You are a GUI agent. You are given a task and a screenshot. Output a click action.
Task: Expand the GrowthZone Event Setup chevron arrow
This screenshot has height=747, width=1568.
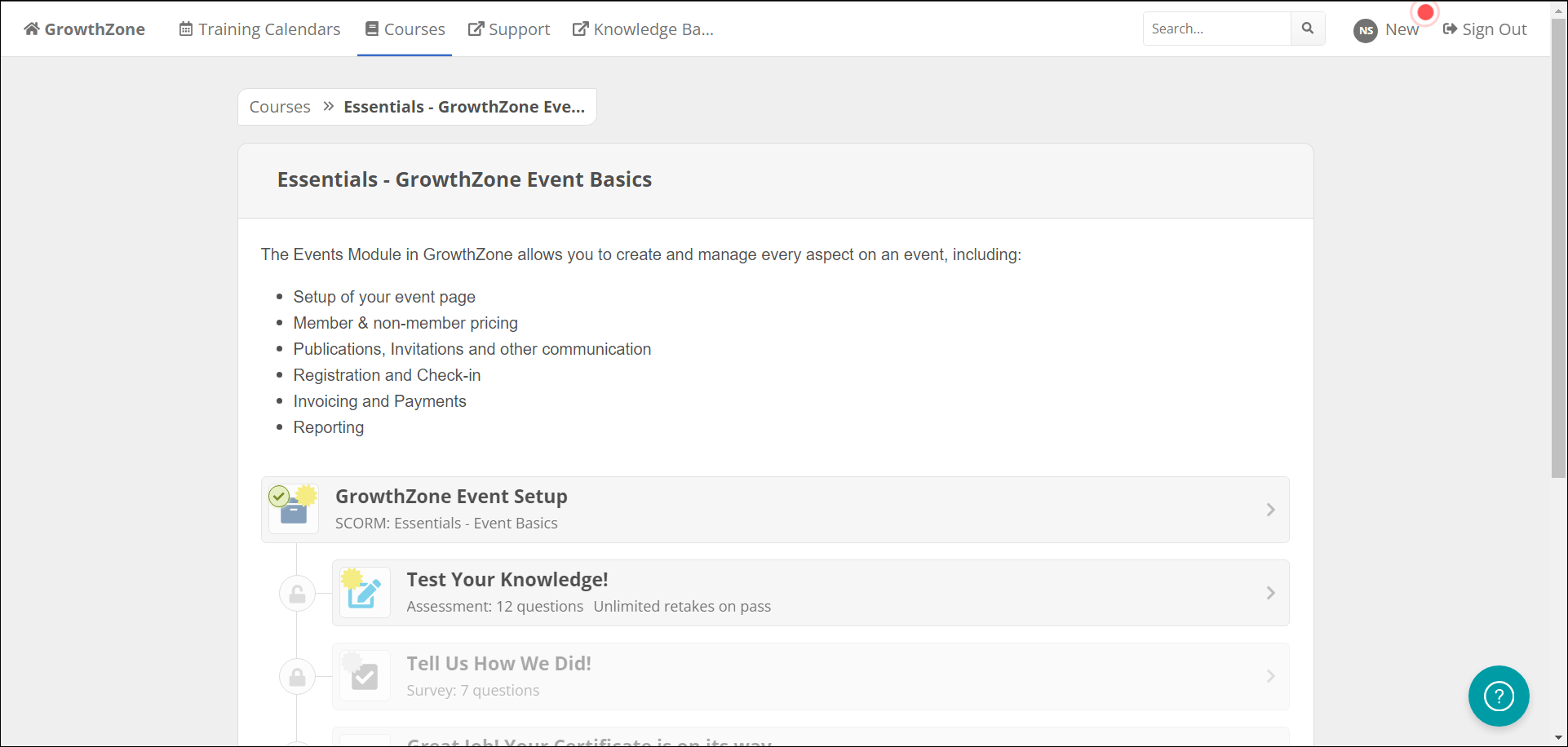click(1270, 510)
